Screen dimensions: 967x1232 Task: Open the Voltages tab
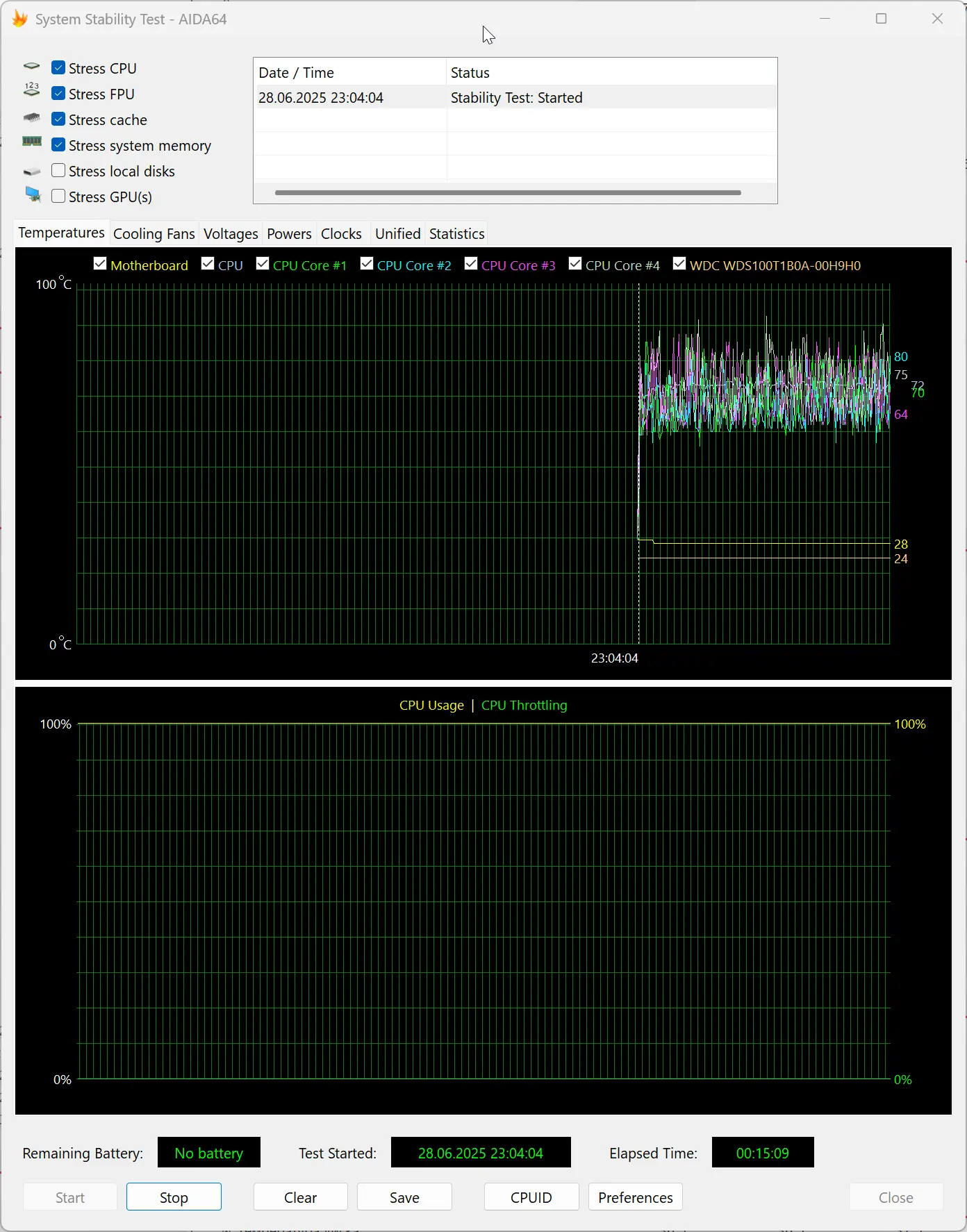click(x=231, y=234)
